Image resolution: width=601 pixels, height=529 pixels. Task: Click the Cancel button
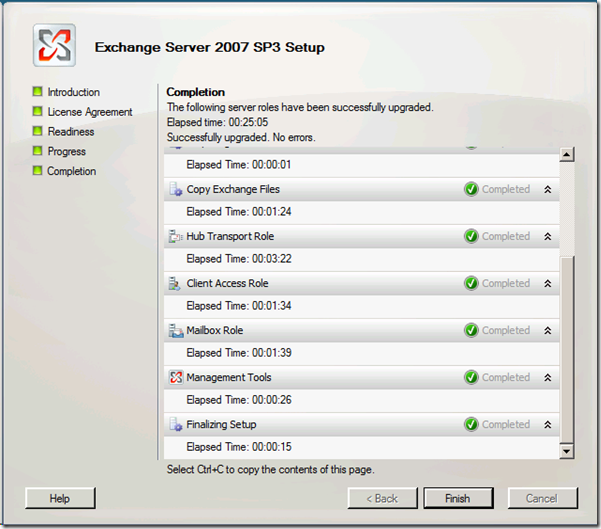click(542, 498)
